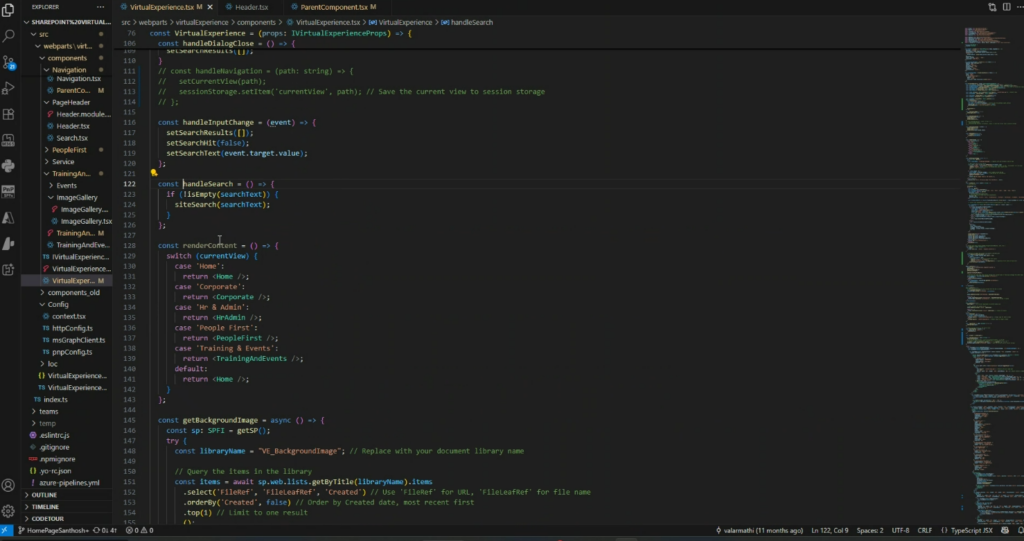Close the VirtualExperience.tsx tab
The image size is (1024, 541).
coord(210,7)
